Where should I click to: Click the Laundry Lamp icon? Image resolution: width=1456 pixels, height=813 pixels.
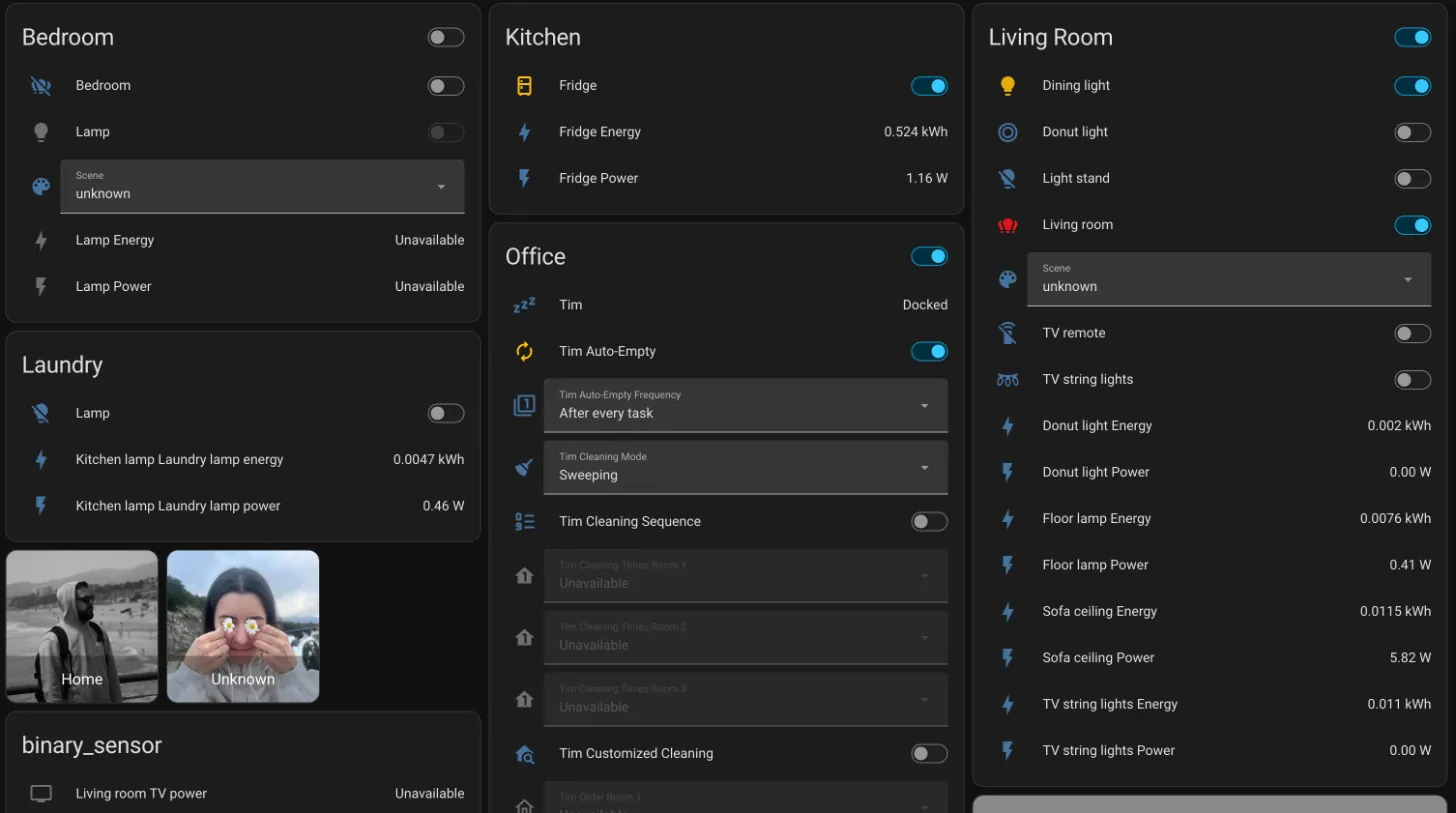(x=41, y=413)
